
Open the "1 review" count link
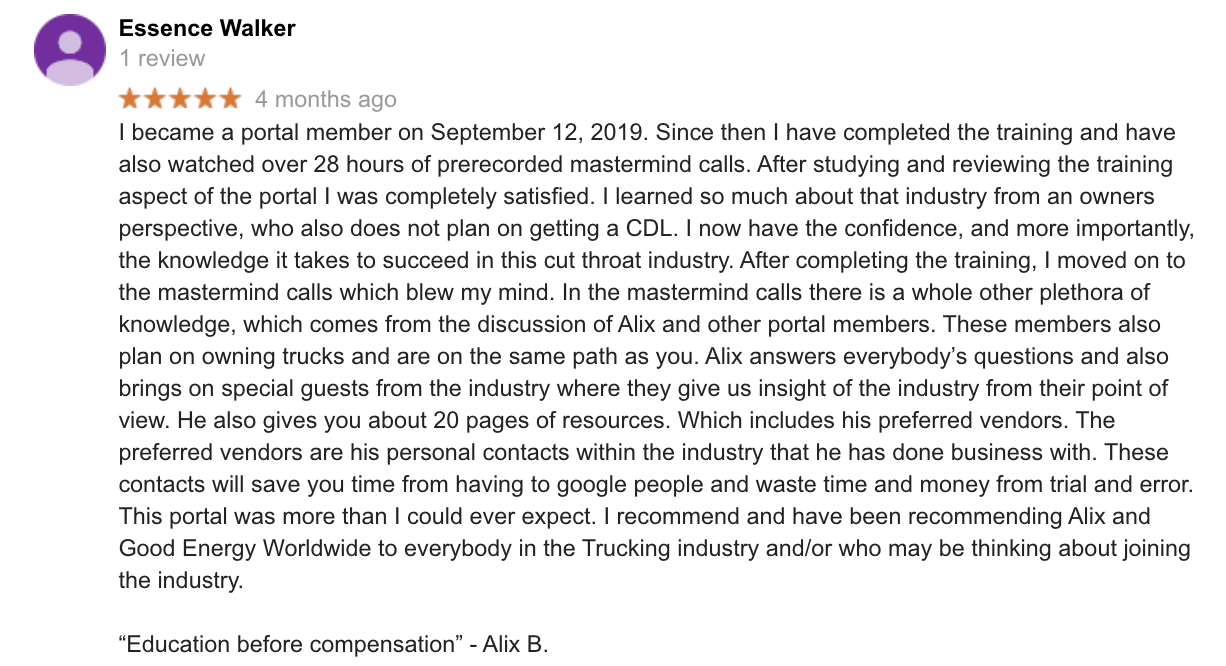(x=162, y=59)
